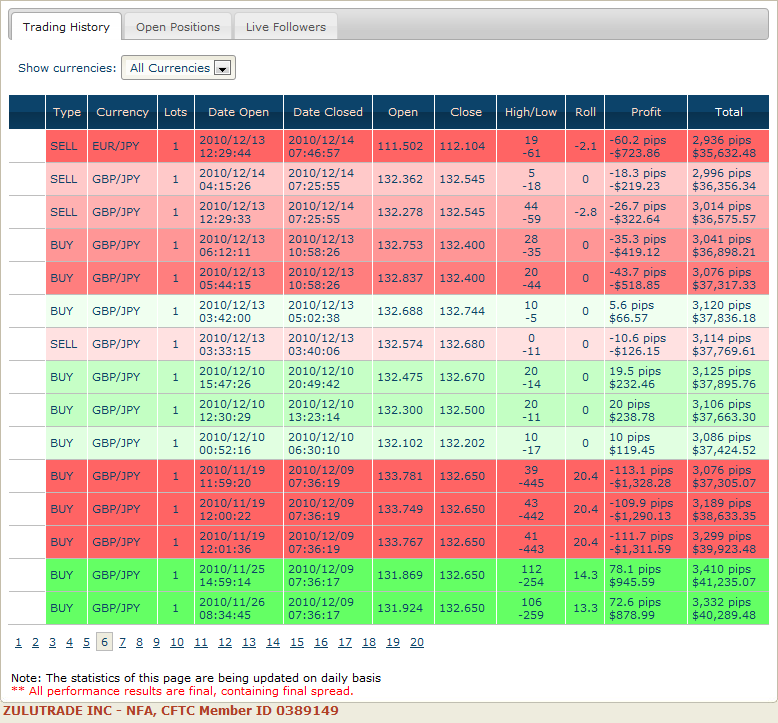Click current page number 6
Screen dimensions: 778x723
(x=104, y=642)
